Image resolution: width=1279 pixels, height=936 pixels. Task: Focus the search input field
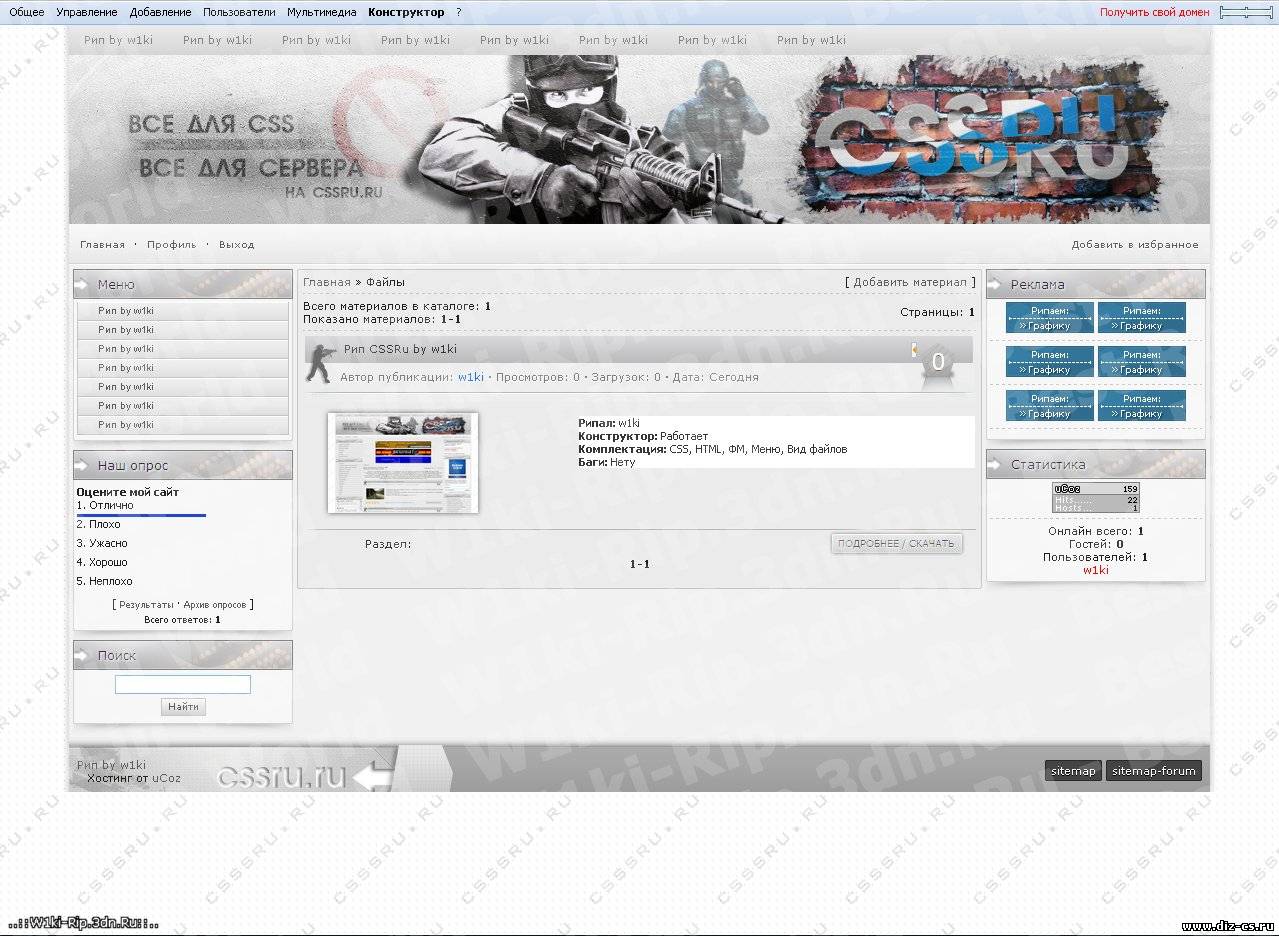tap(183, 685)
